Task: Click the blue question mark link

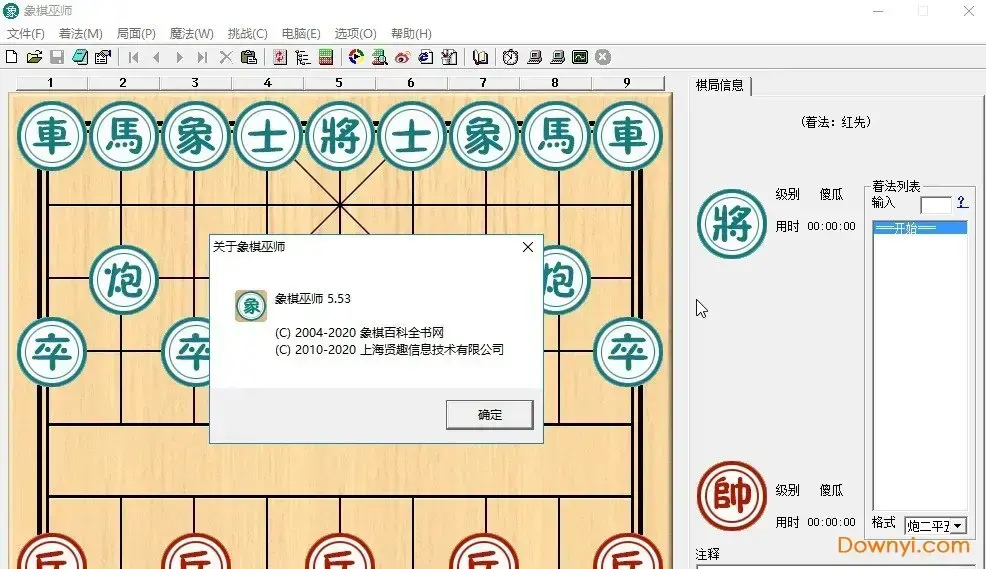Action: (961, 202)
